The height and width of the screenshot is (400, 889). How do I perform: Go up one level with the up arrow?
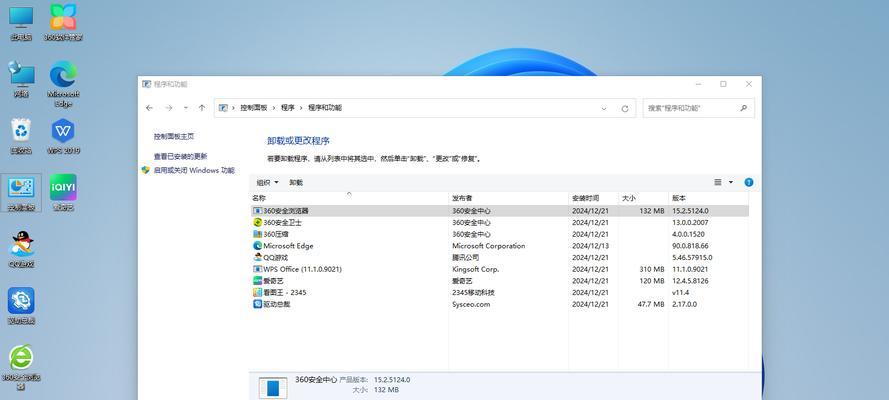click(202, 108)
